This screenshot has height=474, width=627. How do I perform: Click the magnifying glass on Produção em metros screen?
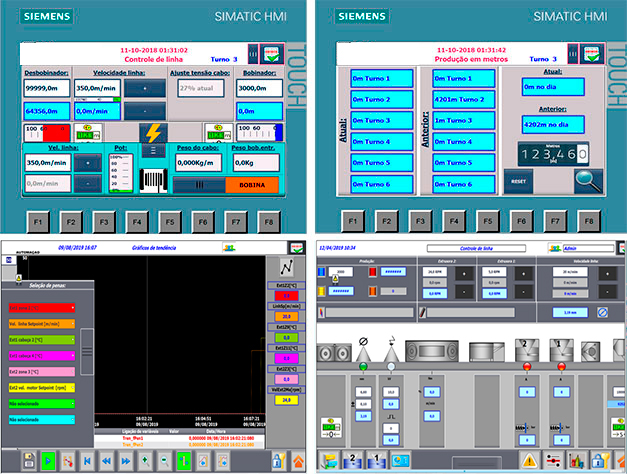coord(588,181)
